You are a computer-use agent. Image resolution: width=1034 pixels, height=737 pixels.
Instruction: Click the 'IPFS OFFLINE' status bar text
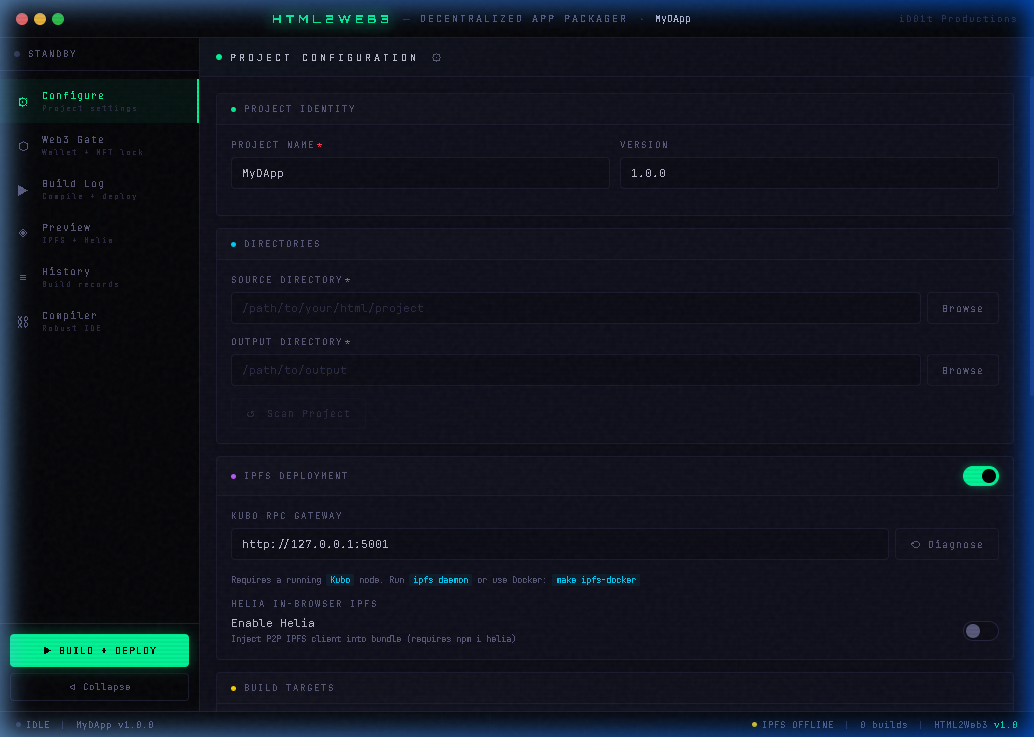coord(798,724)
